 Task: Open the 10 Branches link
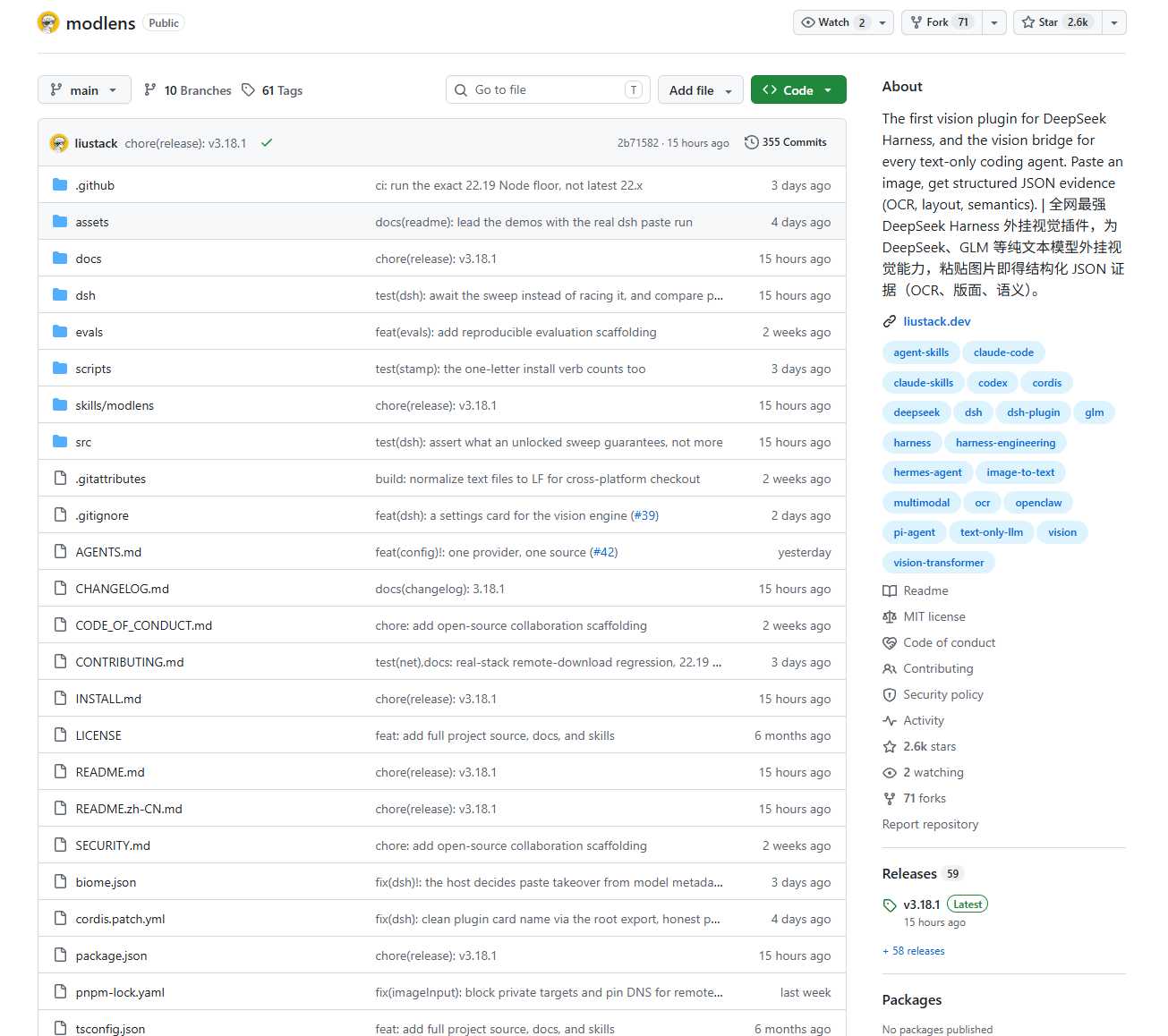[188, 90]
